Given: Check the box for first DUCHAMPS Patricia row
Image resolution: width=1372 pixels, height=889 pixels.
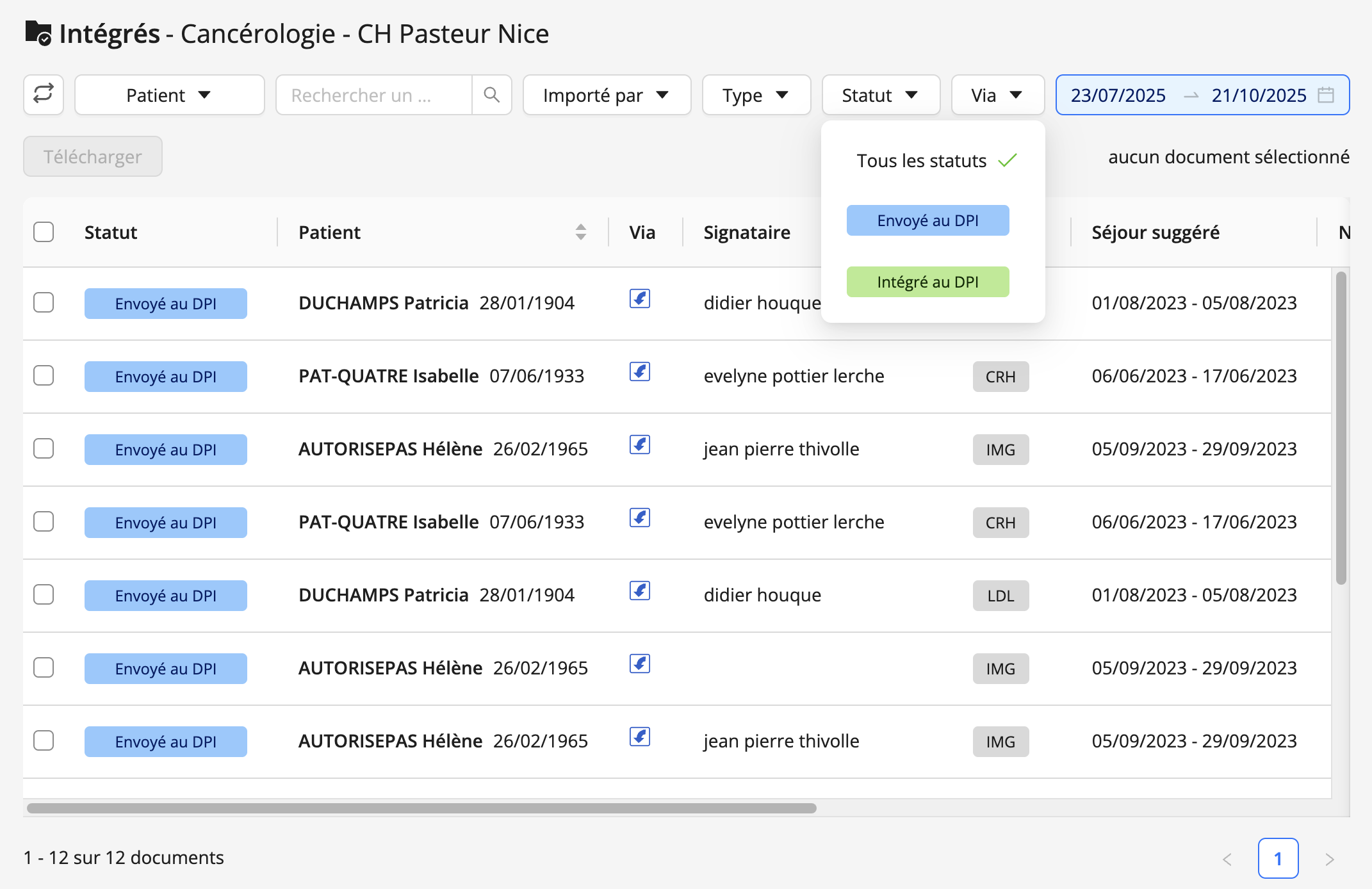Looking at the screenshot, I should coord(44,302).
